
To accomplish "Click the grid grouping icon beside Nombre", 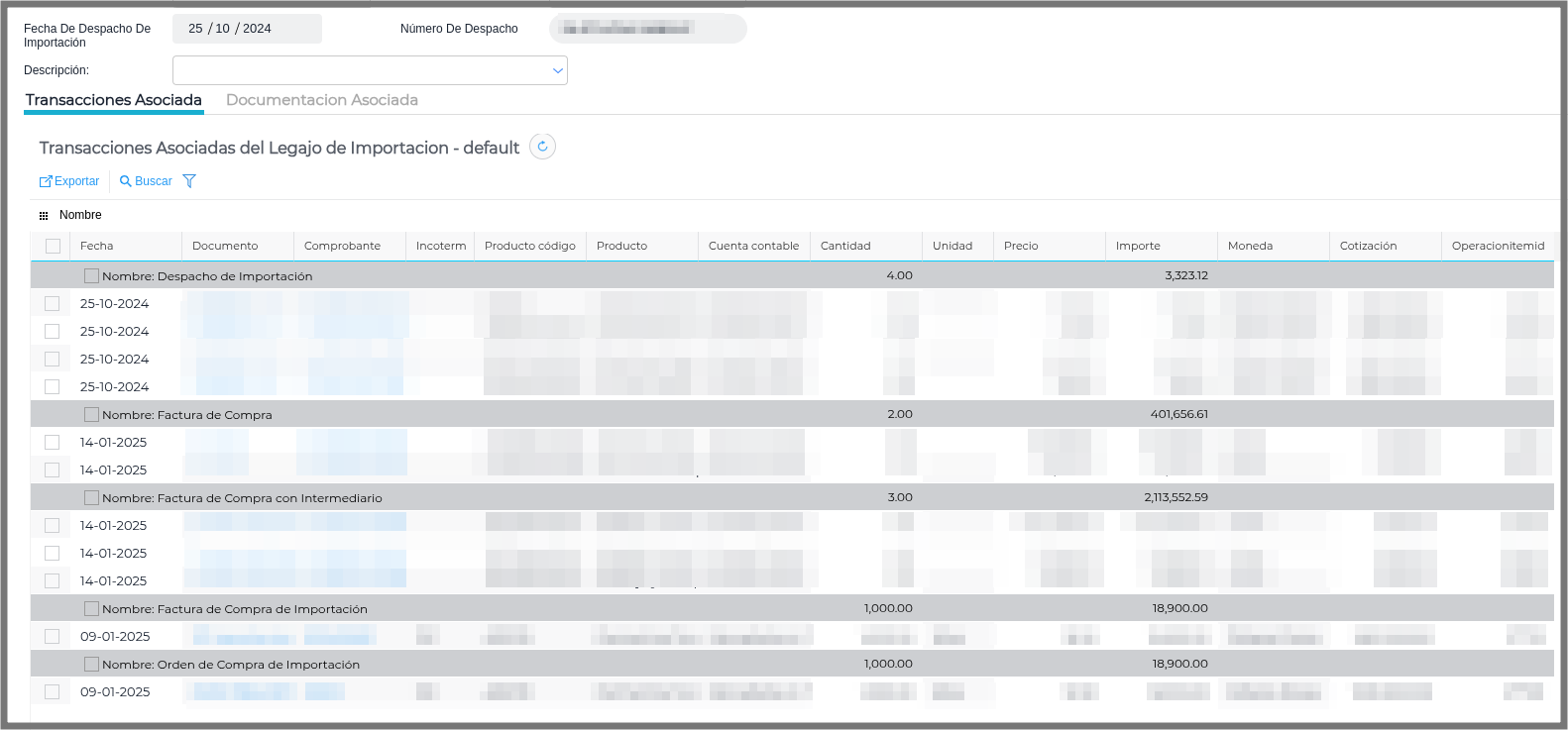I will pos(44,215).
